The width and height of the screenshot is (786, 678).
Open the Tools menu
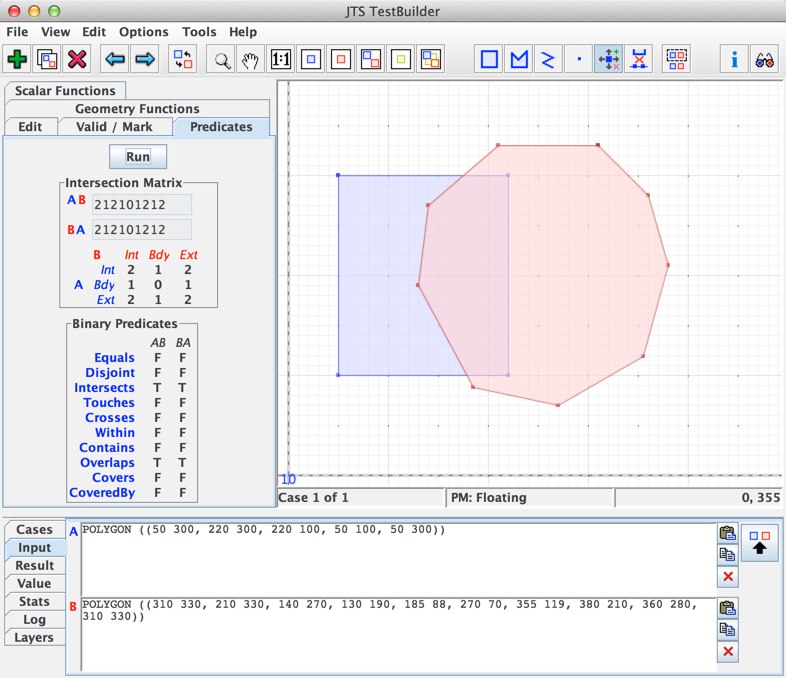199,32
